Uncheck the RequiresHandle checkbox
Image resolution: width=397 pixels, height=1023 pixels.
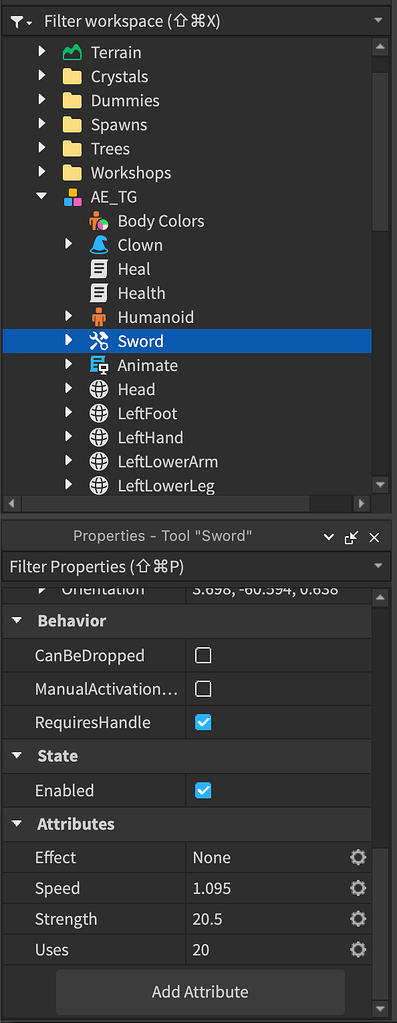(x=203, y=723)
